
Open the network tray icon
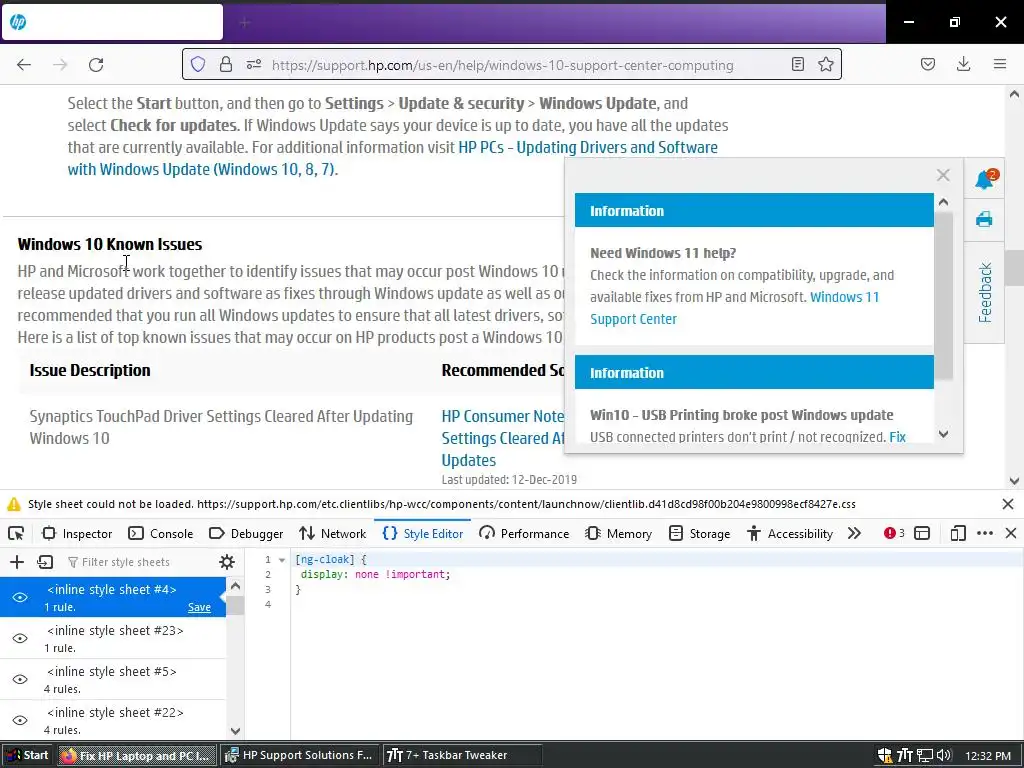point(925,756)
